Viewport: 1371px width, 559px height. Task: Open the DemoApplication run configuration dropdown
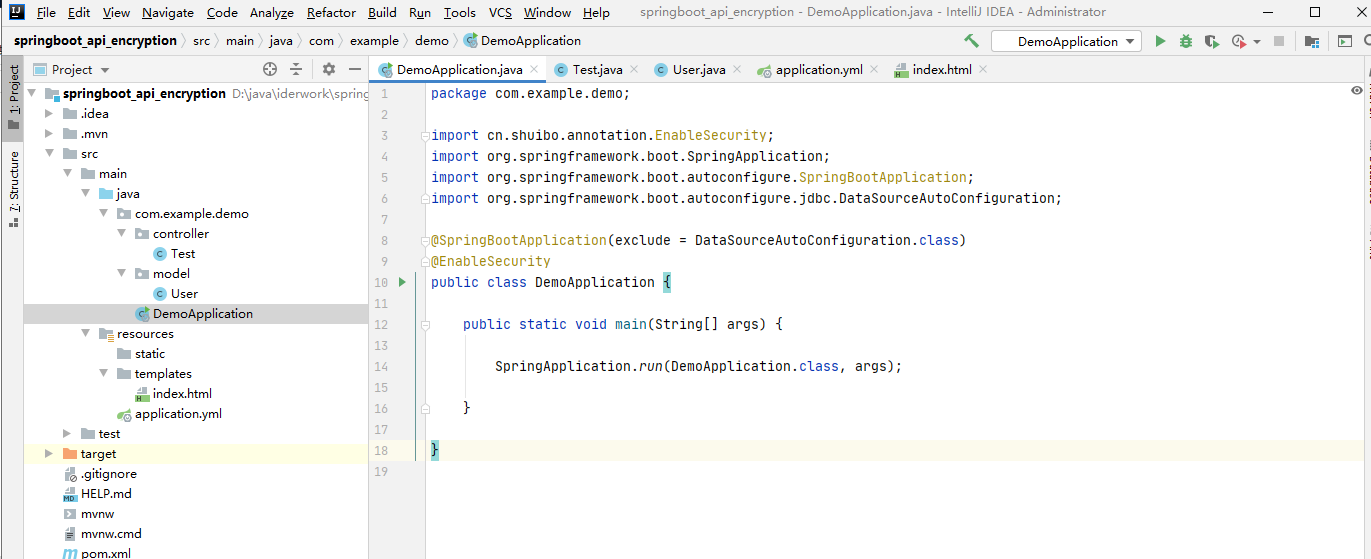point(1066,41)
